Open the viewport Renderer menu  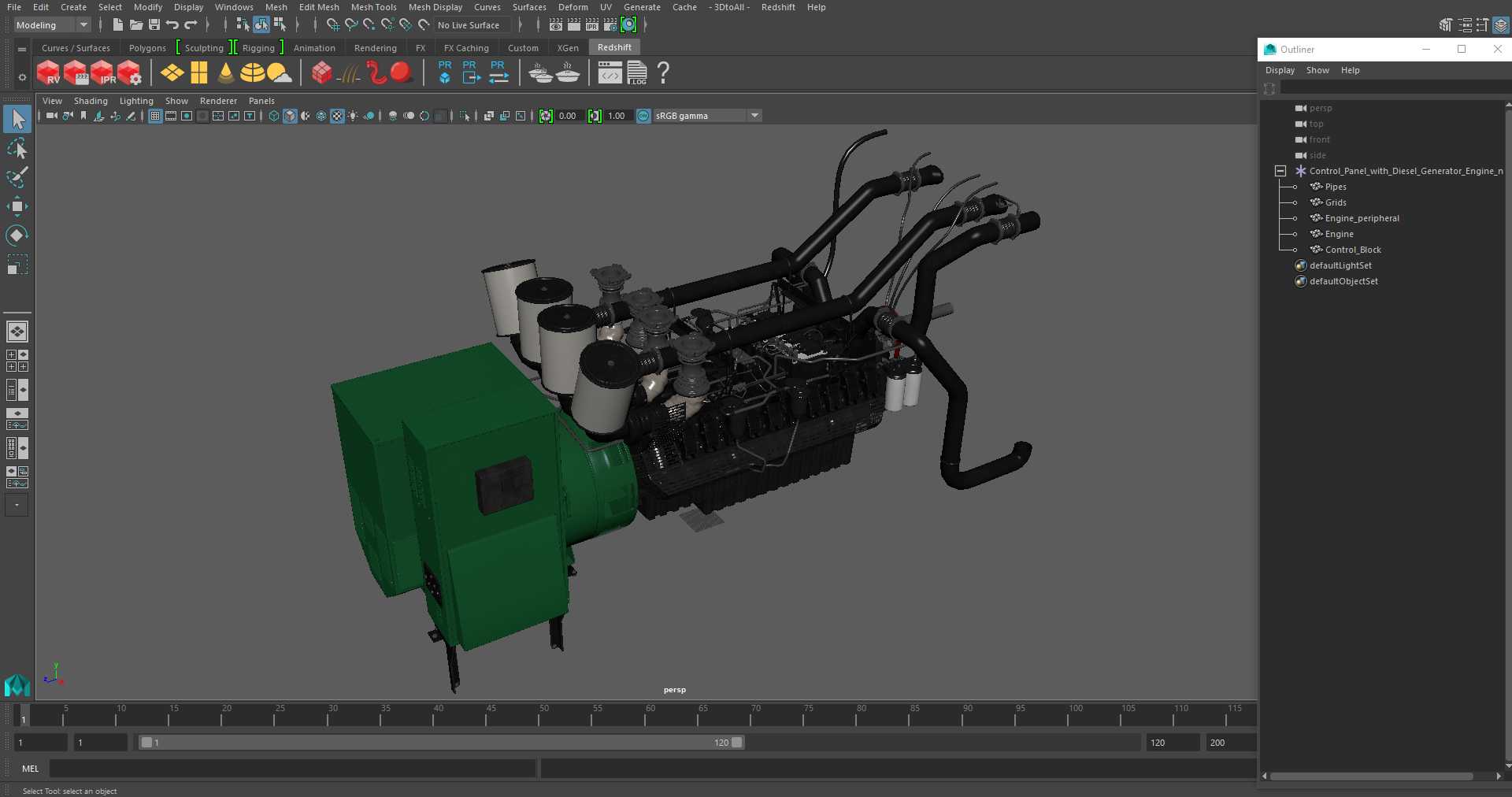pos(218,101)
